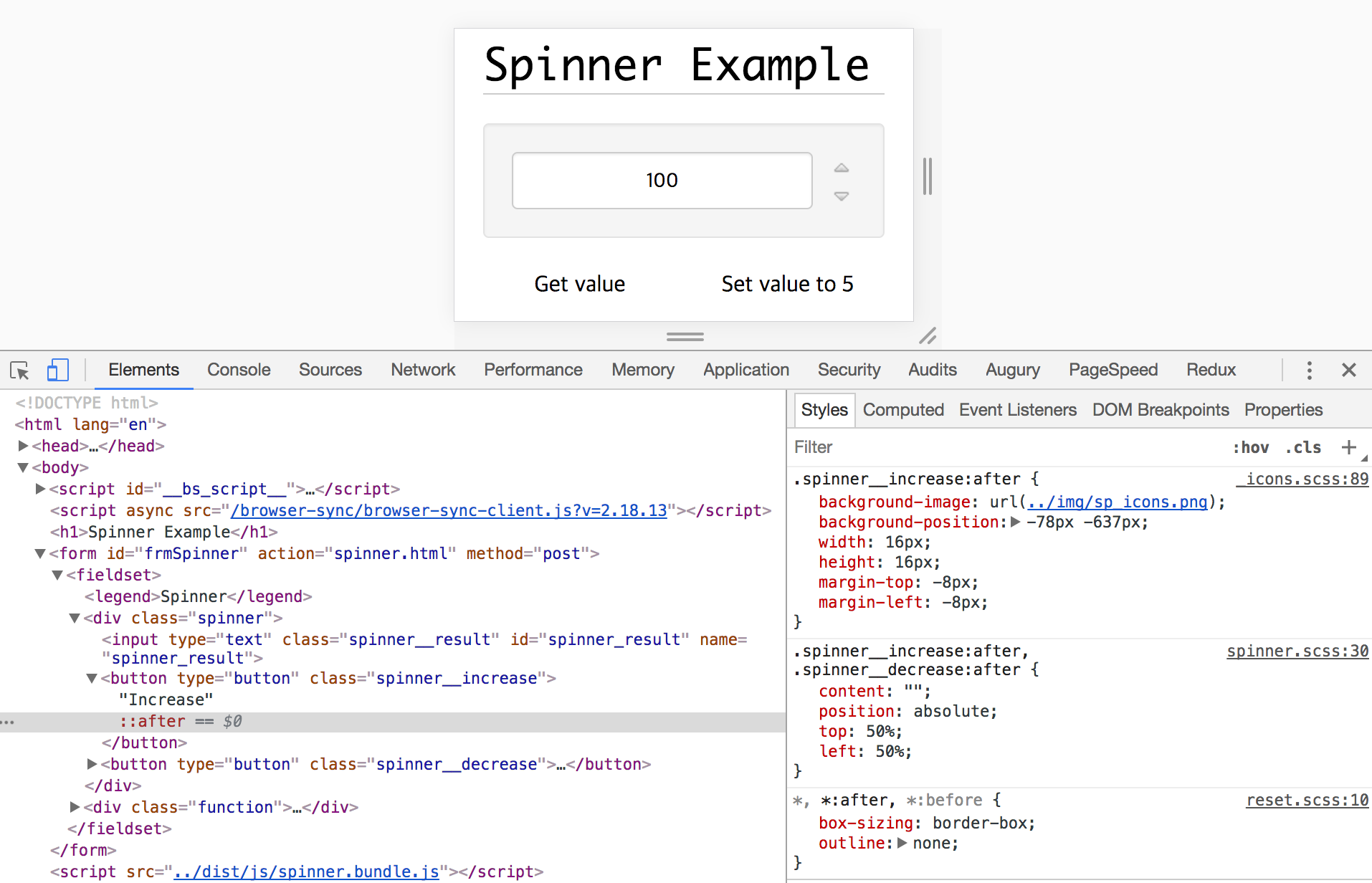Open the spinner.scss:30 source link
1372x883 pixels.
tap(1297, 651)
